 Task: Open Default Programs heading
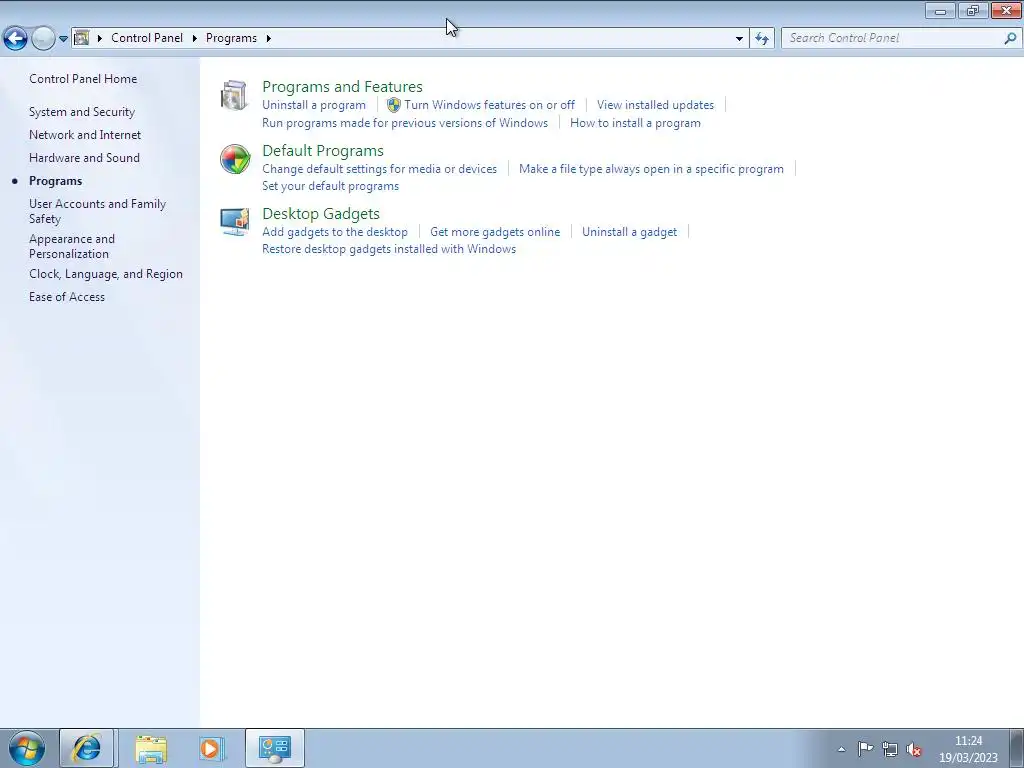pos(323,150)
